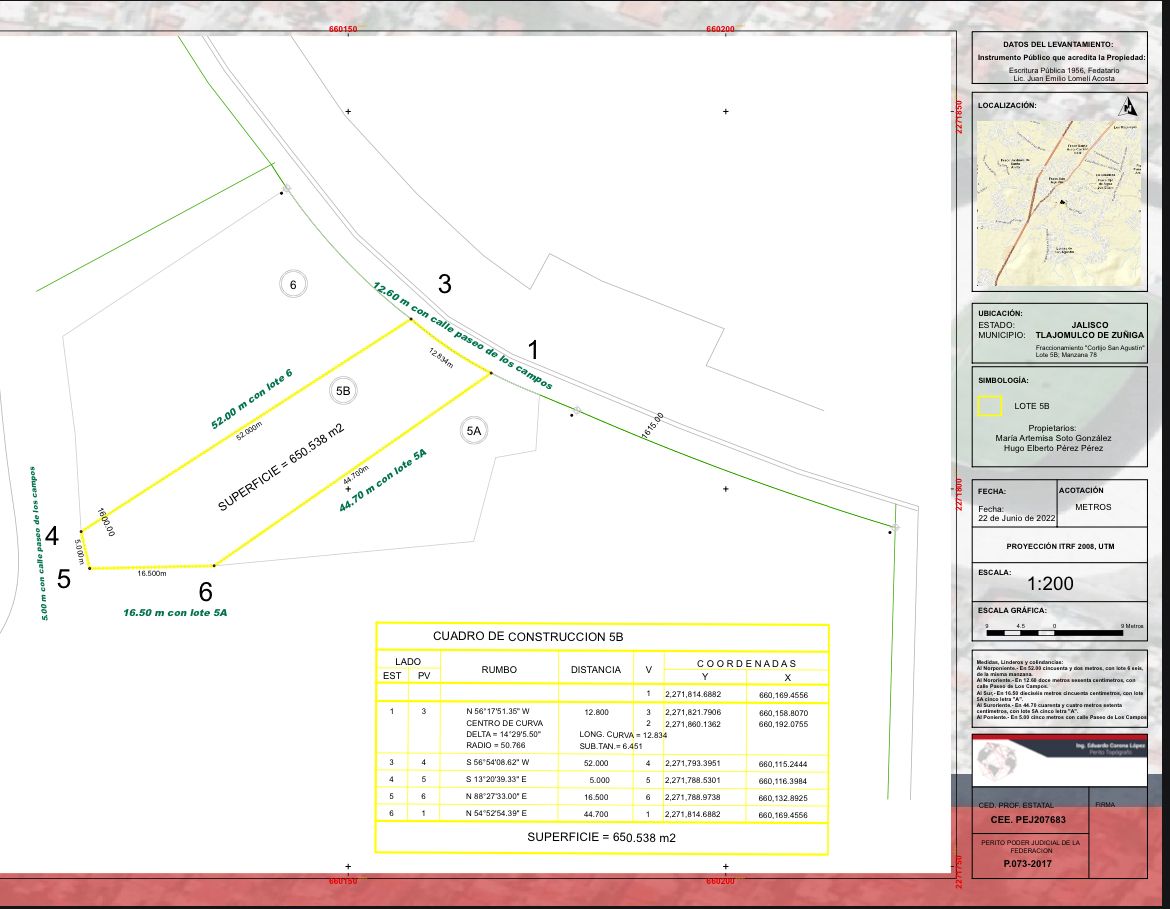Click the yellow LOTE 5B legend swatch
Screen dimensions: 1170x909
[989, 406]
